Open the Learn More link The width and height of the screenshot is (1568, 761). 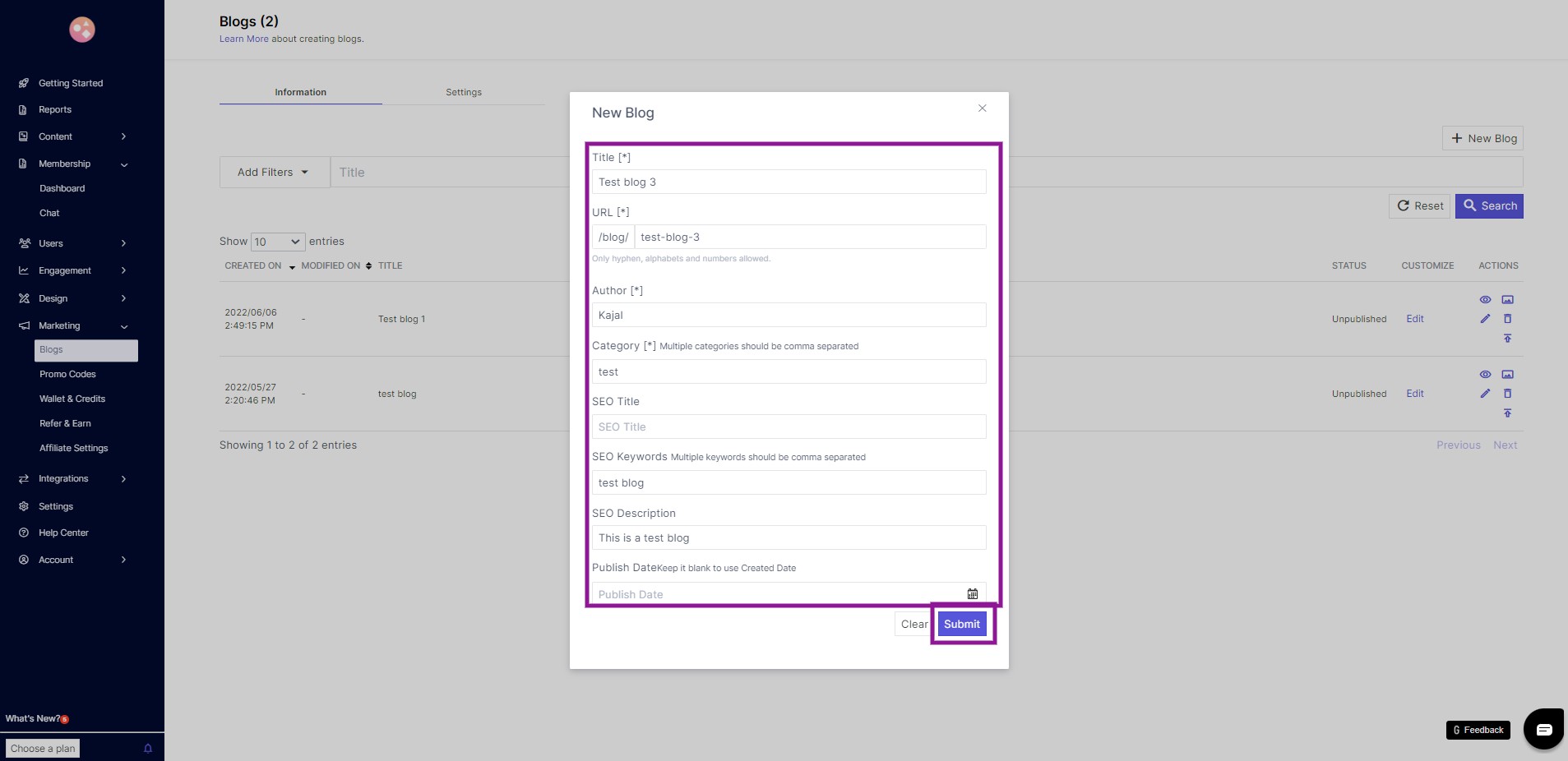click(243, 39)
